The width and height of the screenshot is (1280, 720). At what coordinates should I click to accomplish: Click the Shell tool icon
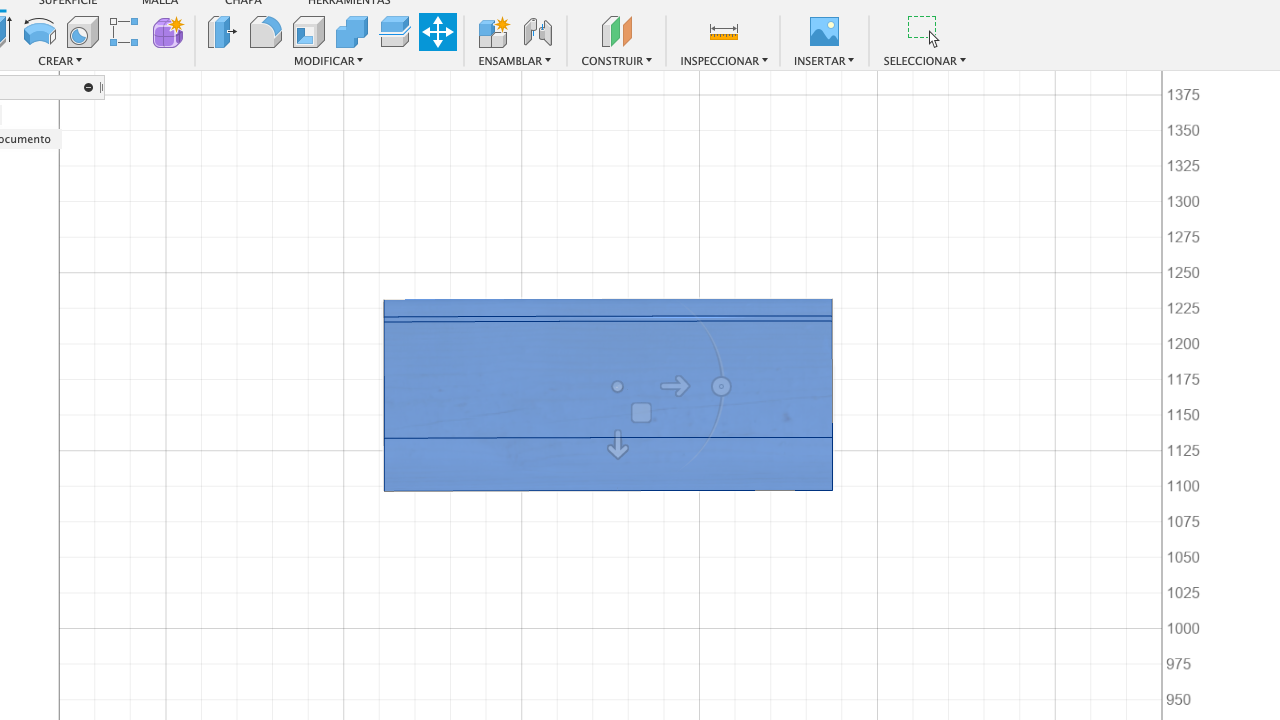tap(308, 32)
